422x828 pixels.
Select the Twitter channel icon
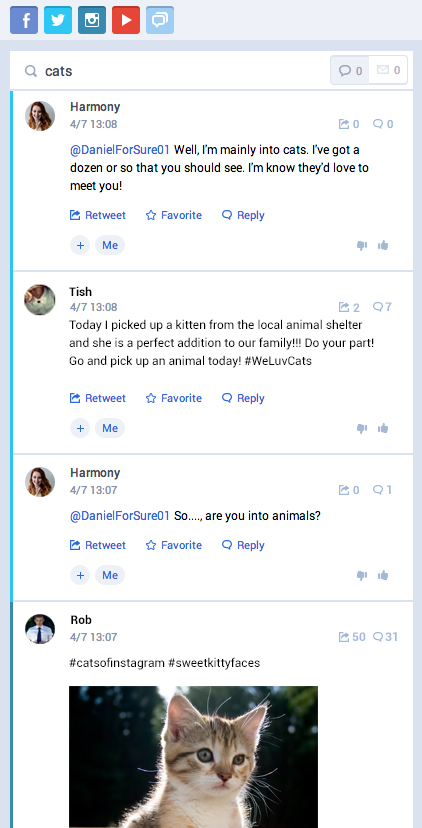pos(58,20)
